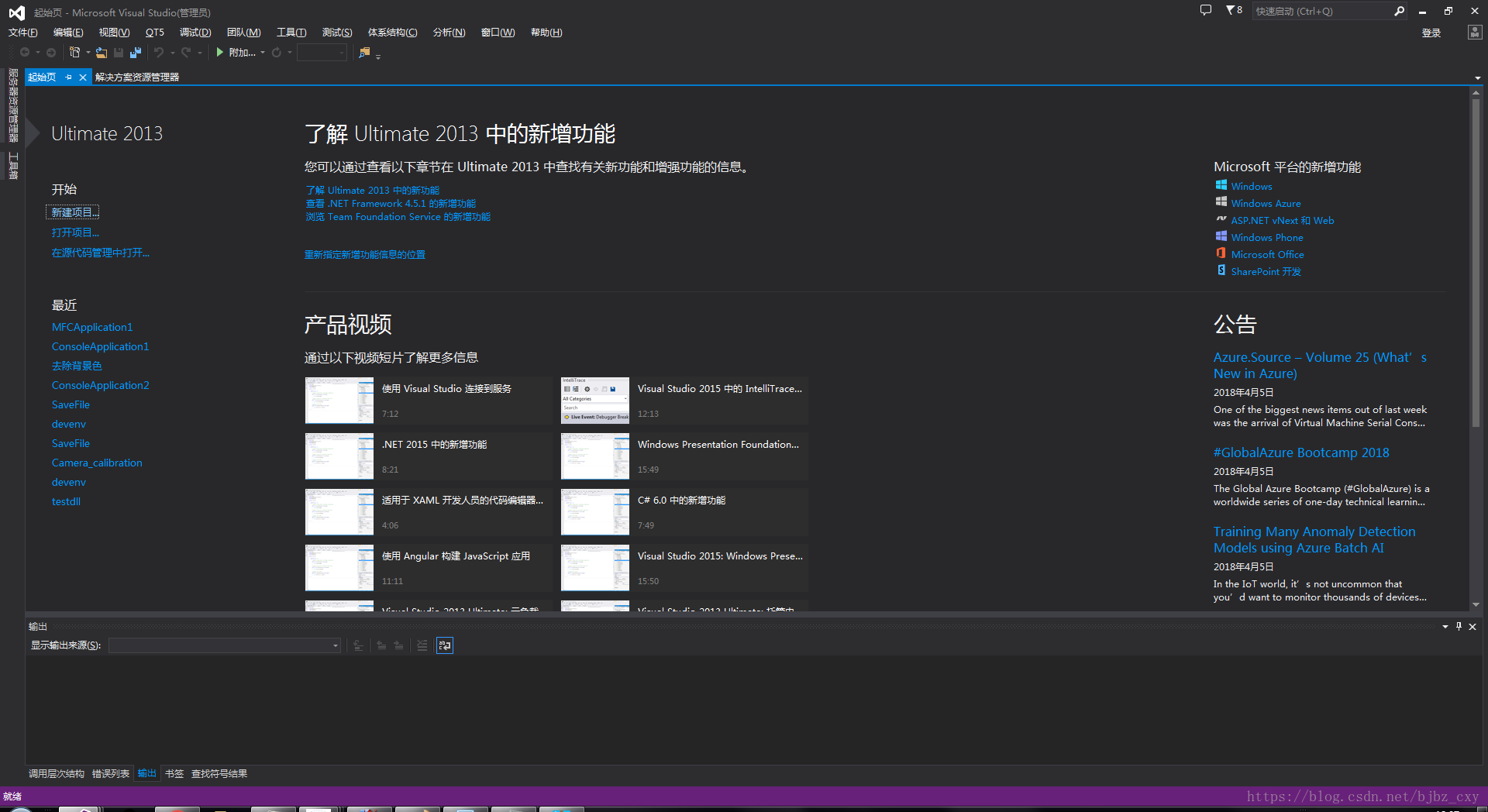1488x812 pixels.
Task: Collapse the Start Page left pane arrow
Action: point(32,133)
